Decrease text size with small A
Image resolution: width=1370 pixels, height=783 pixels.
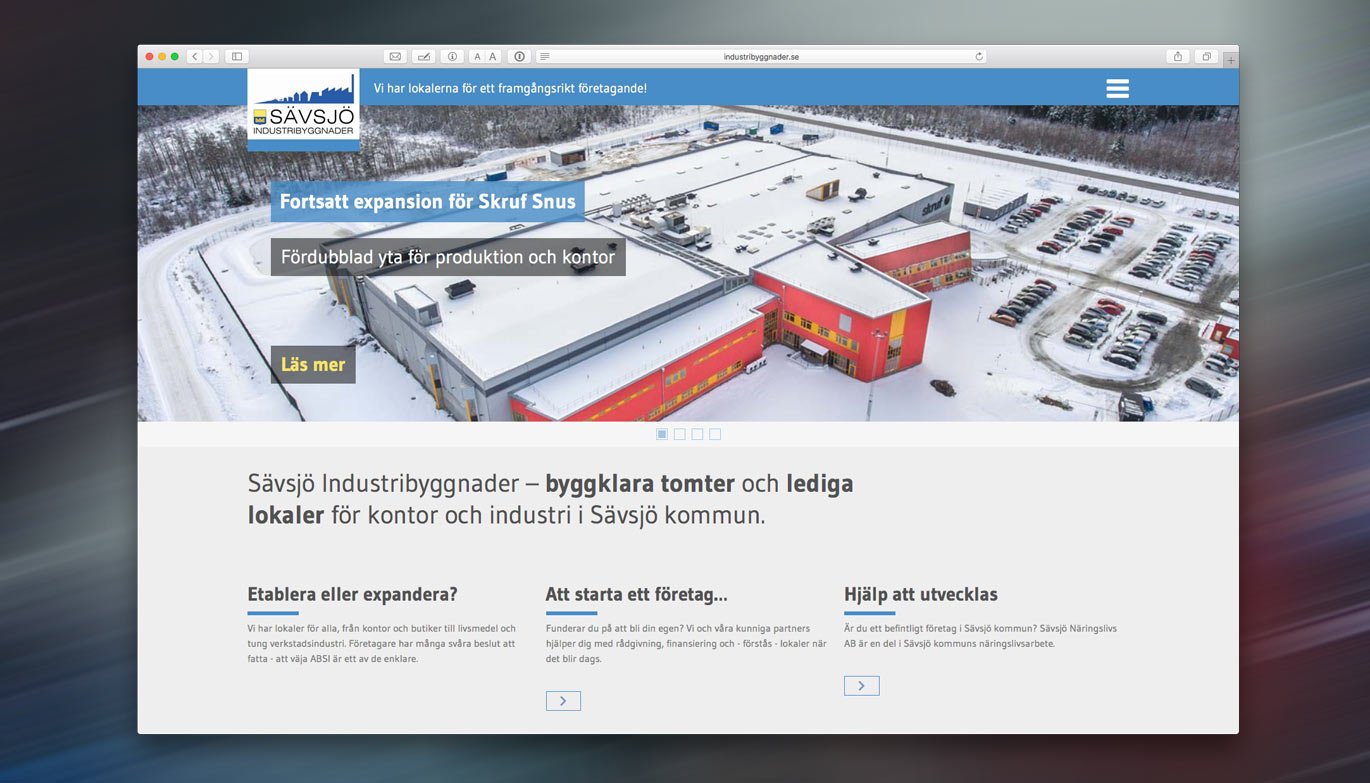tap(477, 57)
